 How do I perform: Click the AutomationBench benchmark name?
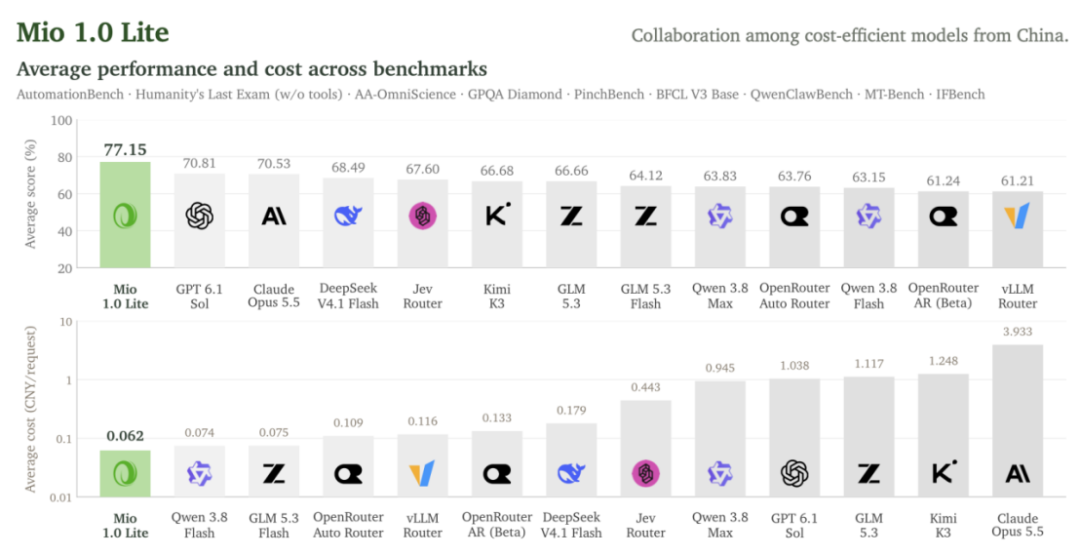click(70, 94)
